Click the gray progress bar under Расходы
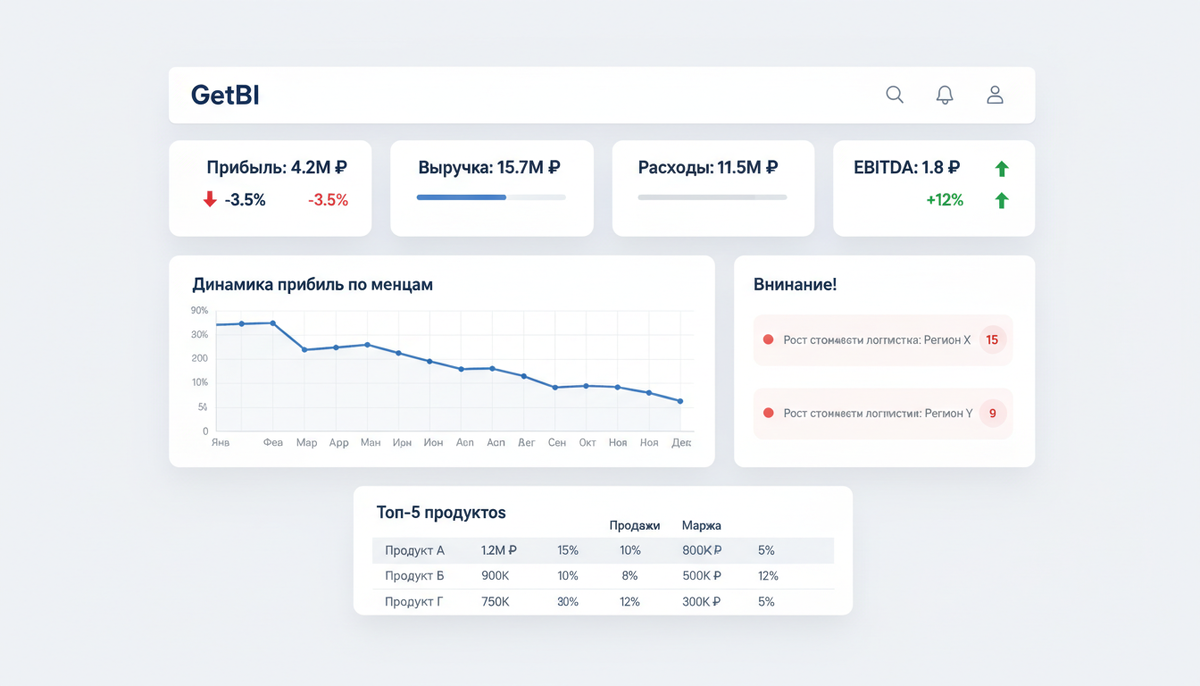 point(712,197)
